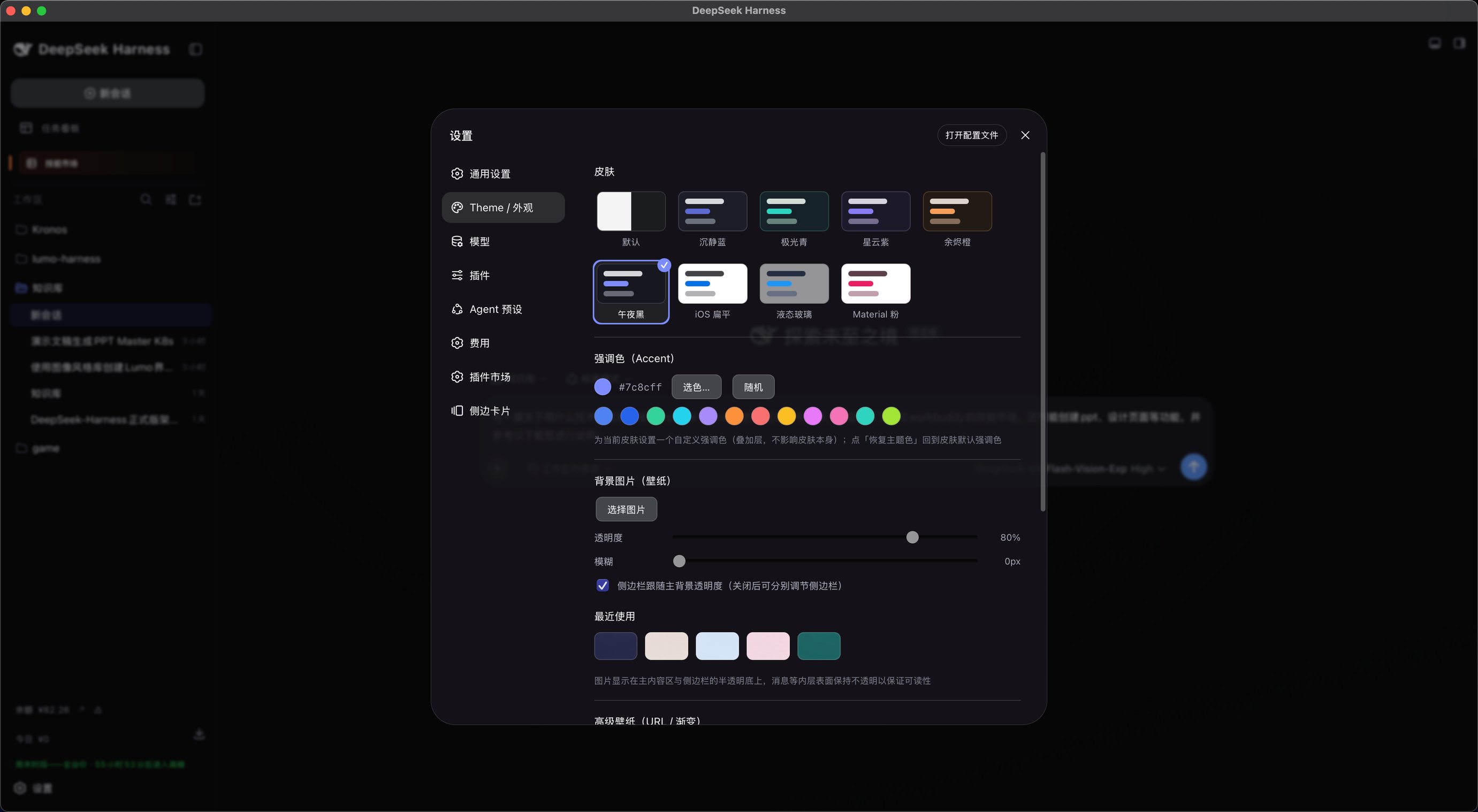
Task: Pick the yellow accent preset
Action: point(787,416)
